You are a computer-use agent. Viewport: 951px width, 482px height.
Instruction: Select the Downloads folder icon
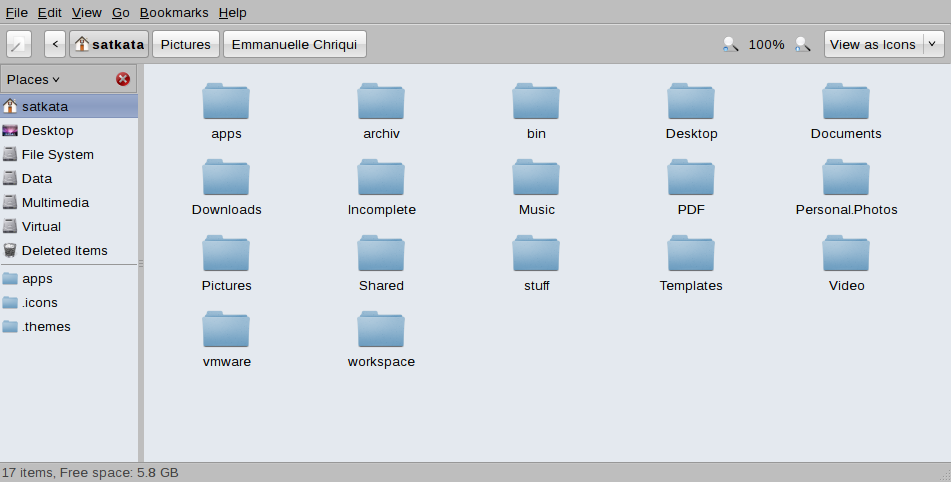(226, 177)
